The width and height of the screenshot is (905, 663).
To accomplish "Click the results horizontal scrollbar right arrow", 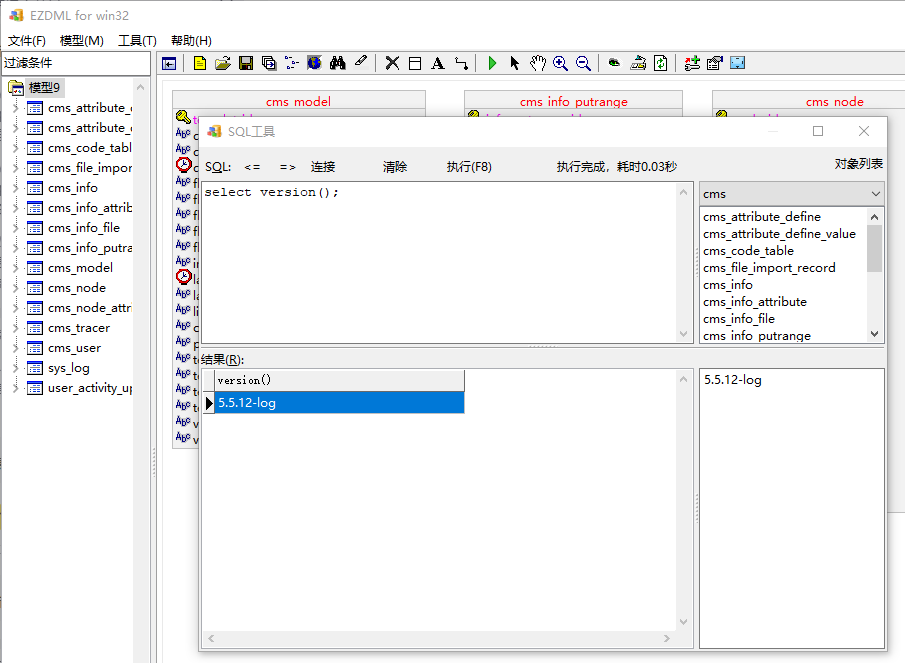I will (667, 638).
